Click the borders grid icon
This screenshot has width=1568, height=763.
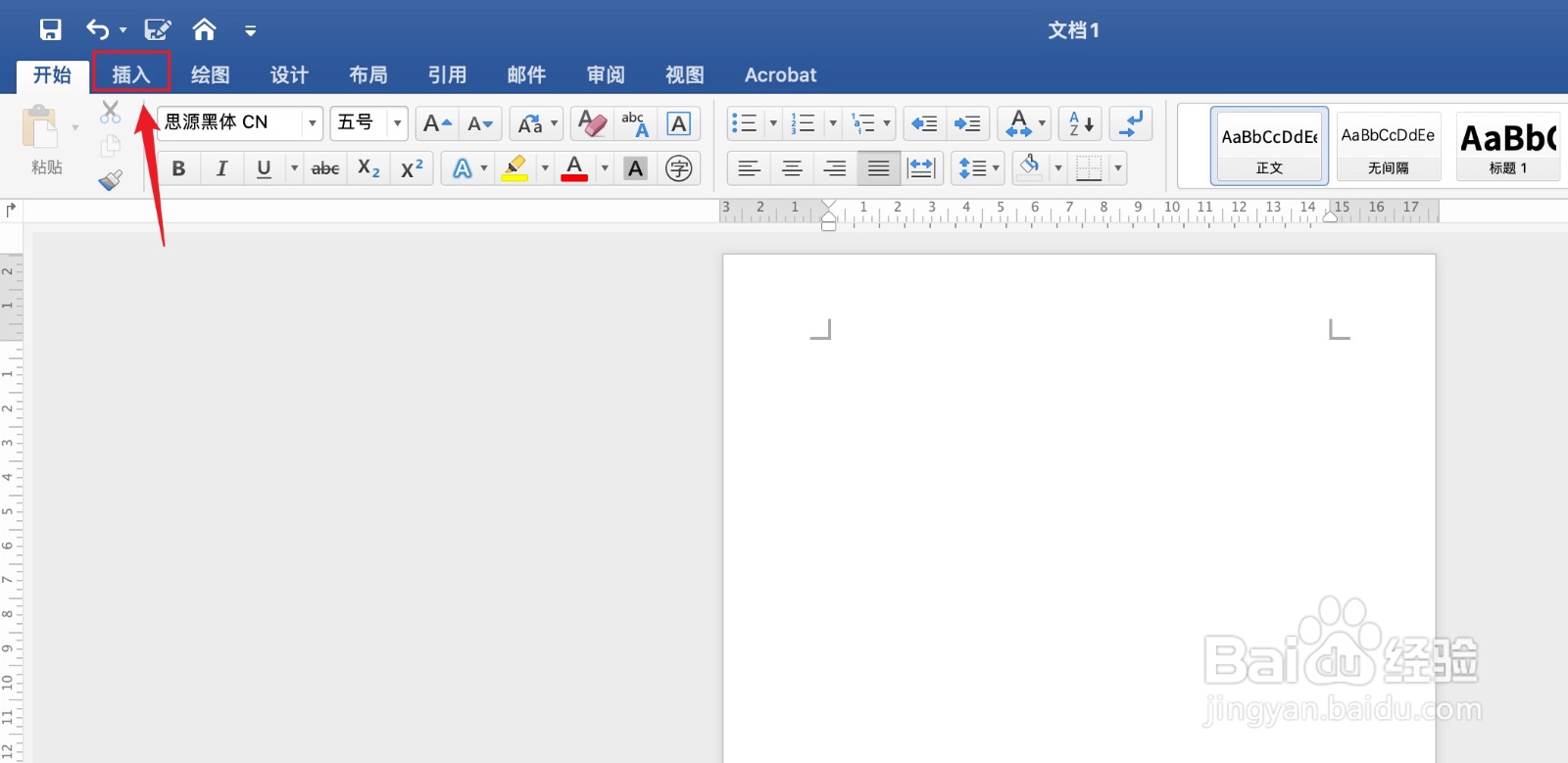(x=1089, y=168)
